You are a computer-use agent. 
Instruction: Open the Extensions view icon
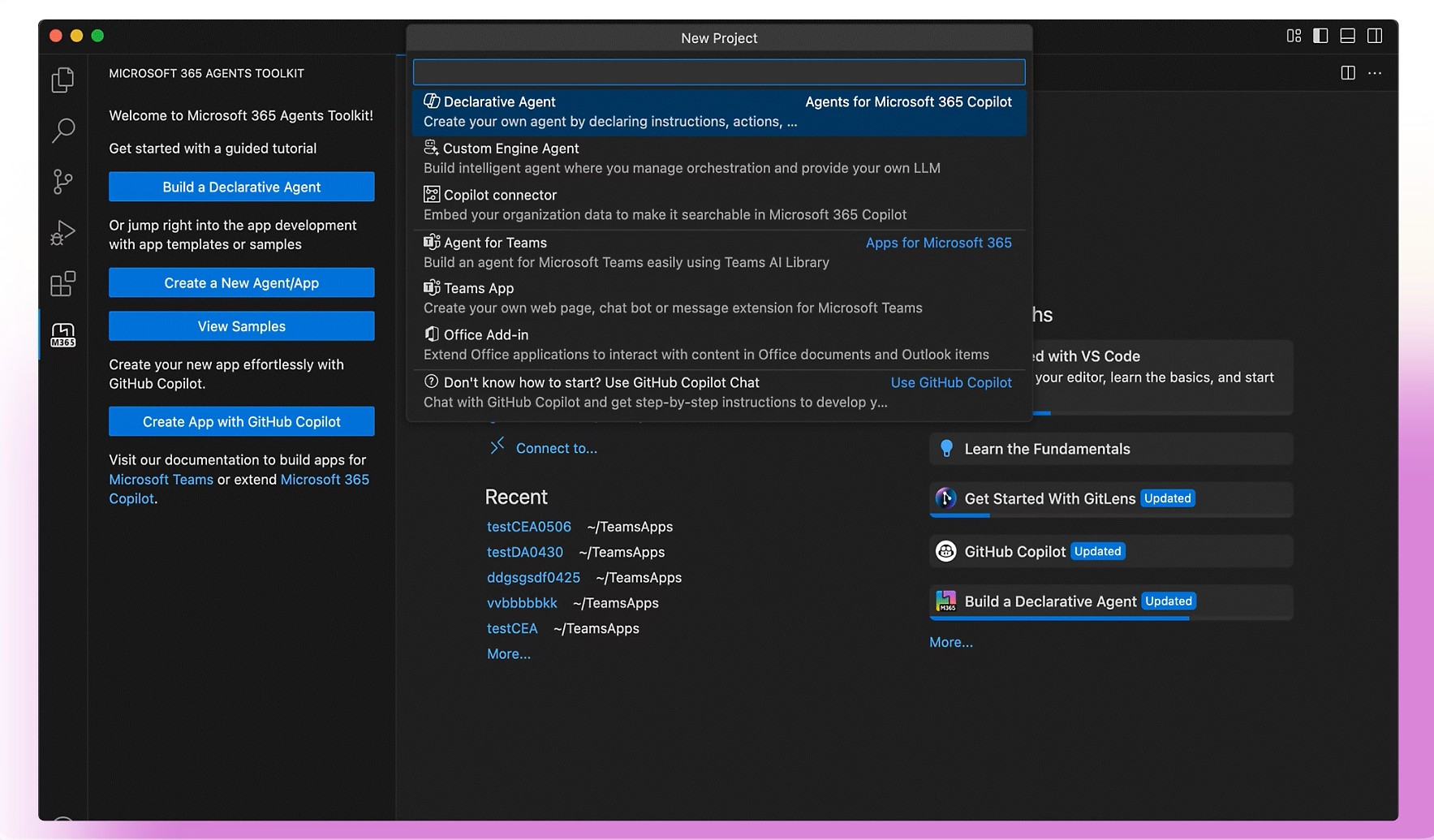pyautogui.click(x=62, y=284)
